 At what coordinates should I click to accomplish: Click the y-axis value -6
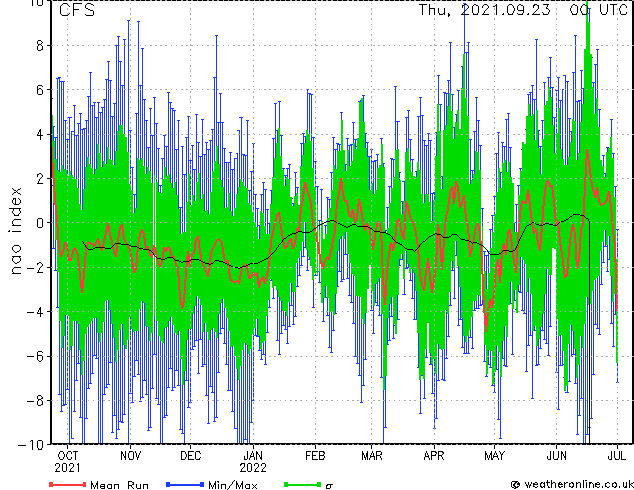(35, 356)
